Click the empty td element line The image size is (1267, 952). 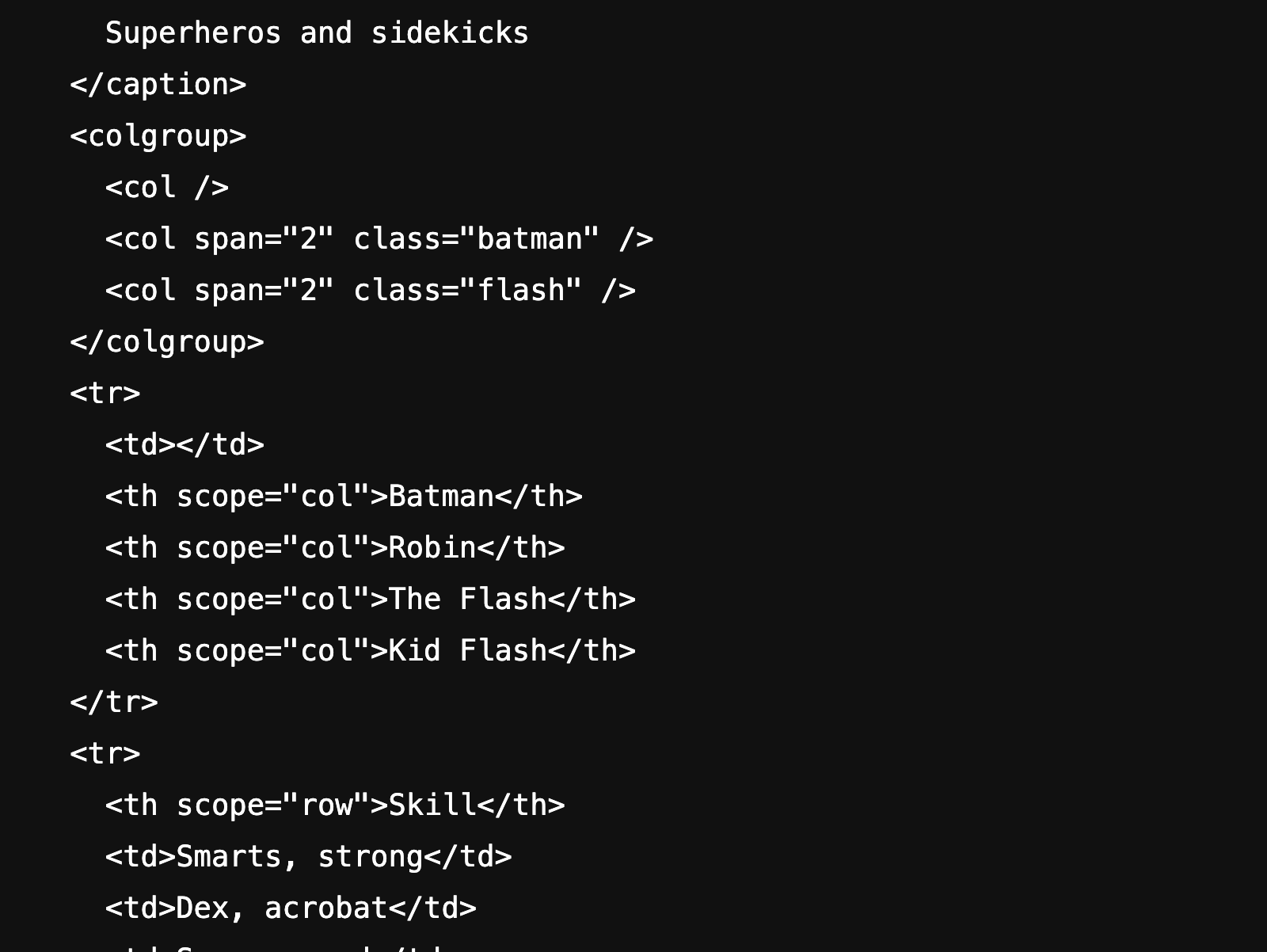point(185,445)
